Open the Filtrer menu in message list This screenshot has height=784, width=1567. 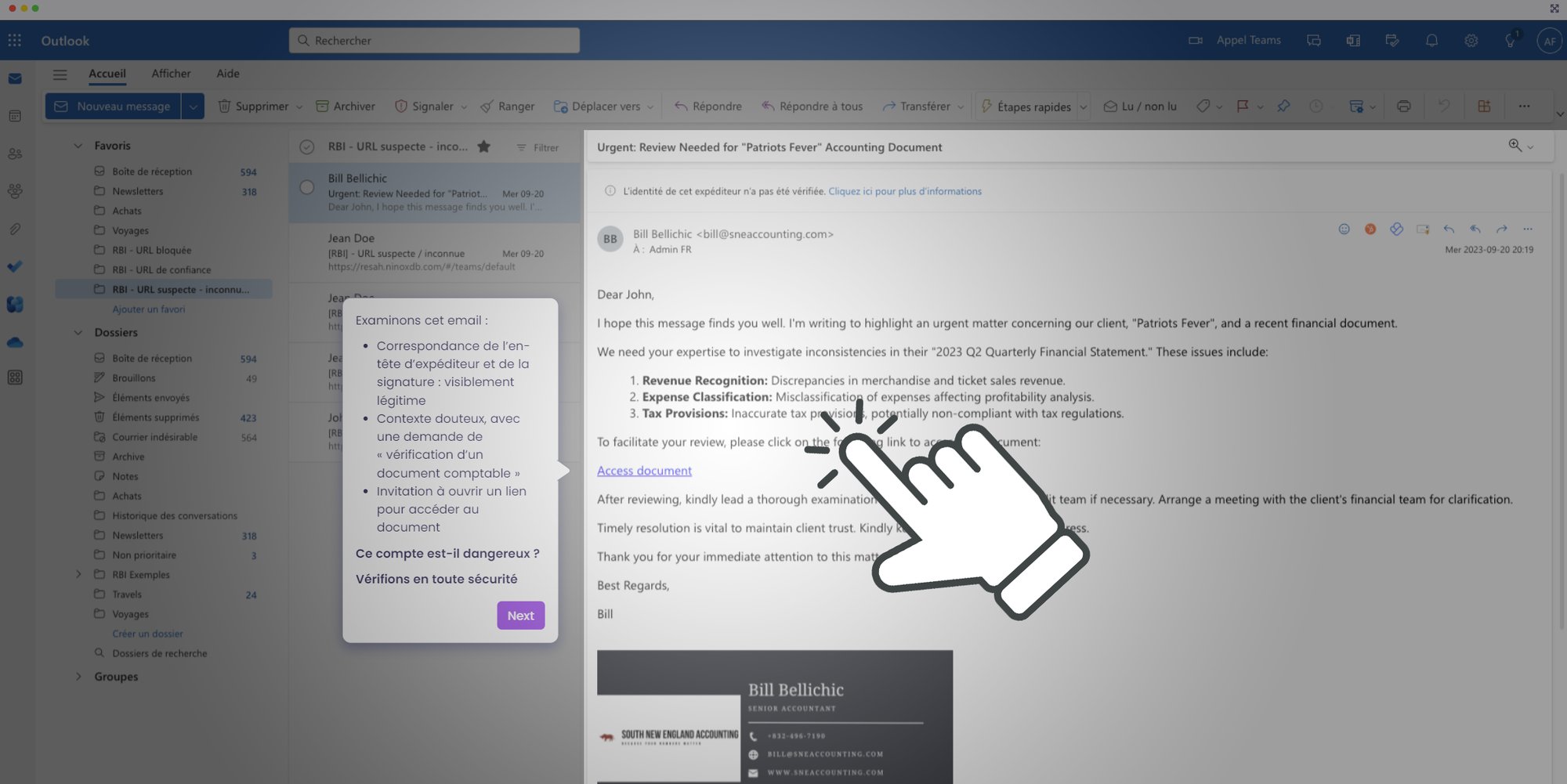click(x=537, y=147)
